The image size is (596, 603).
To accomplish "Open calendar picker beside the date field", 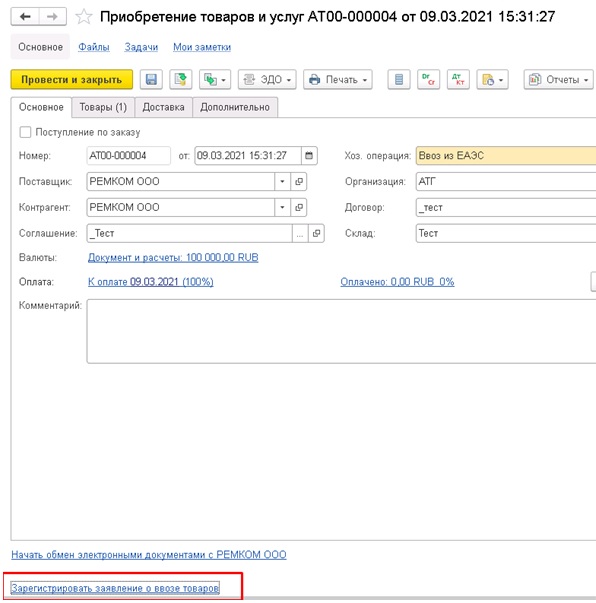I will click(x=309, y=156).
